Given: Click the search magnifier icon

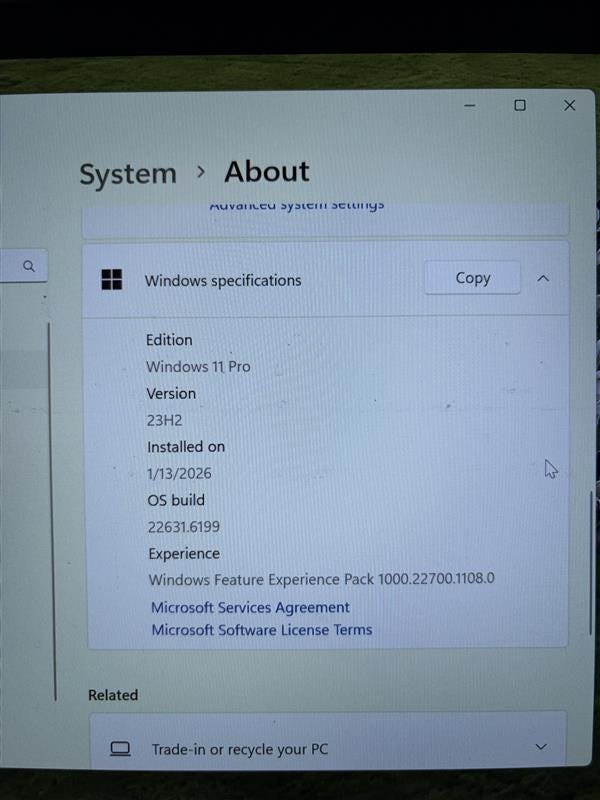Looking at the screenshot, I should click(29, 266).
